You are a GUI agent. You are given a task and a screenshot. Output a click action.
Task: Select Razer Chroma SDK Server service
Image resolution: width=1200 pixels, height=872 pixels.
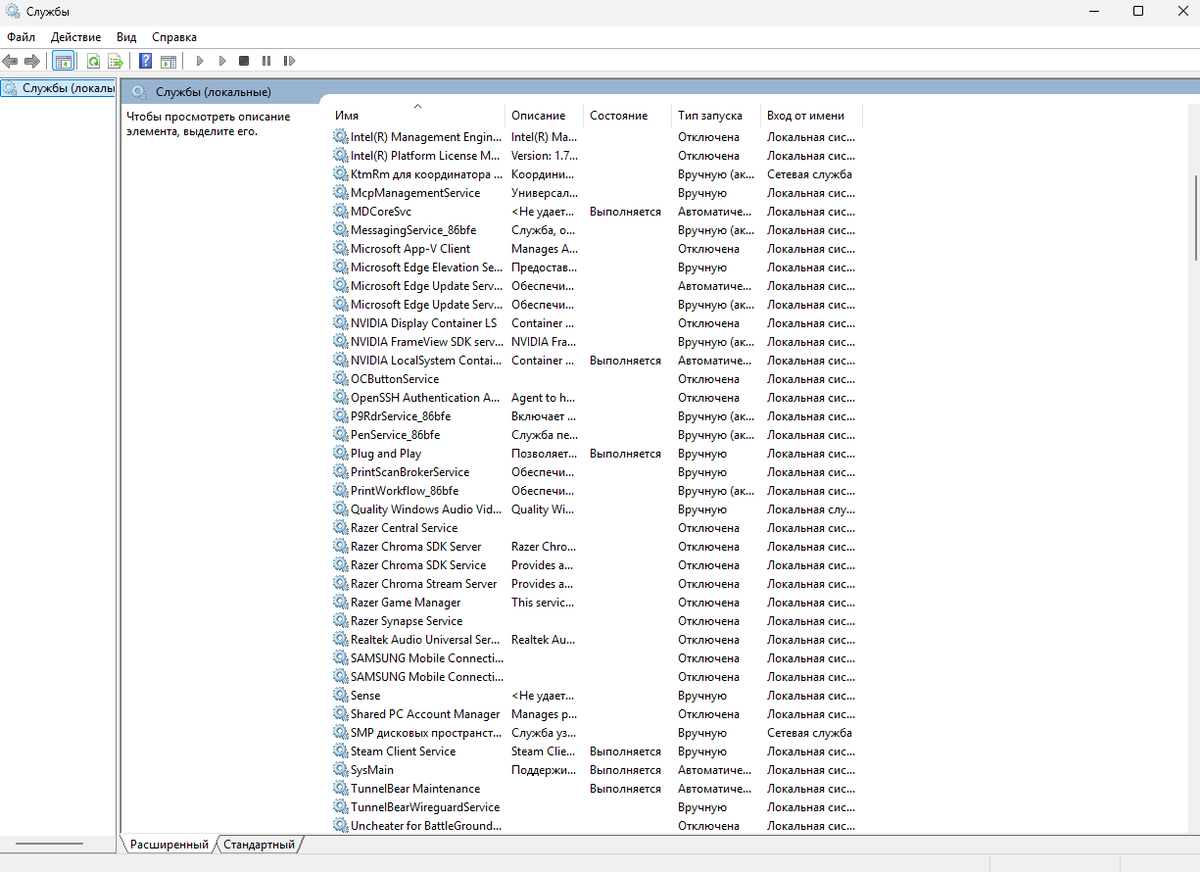pos(596,546)
